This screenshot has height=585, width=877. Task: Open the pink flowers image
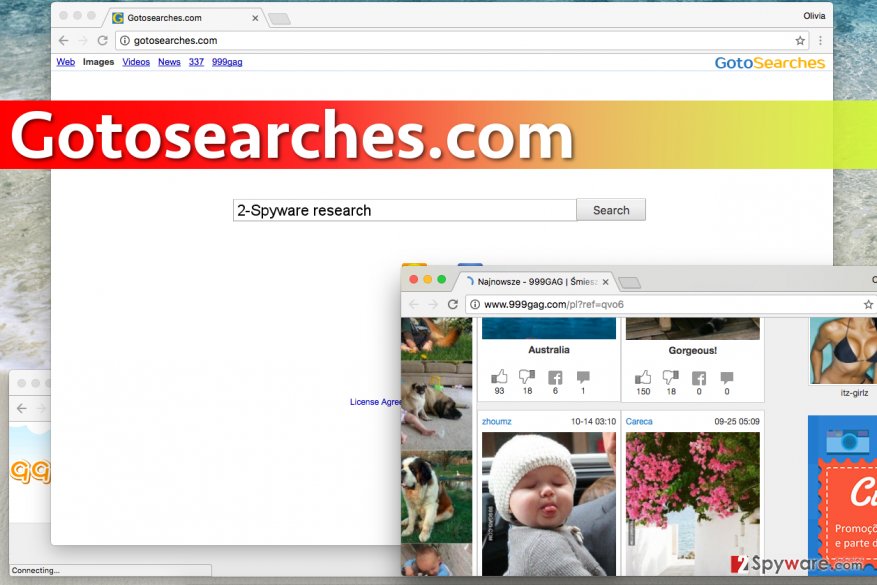pos(692,503)
